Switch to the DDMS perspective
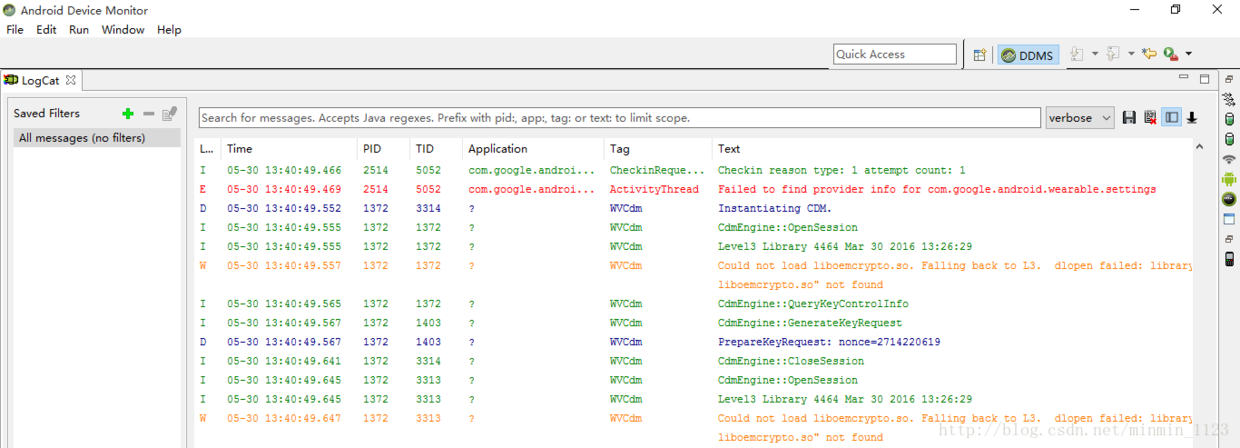 [1028, 55]
